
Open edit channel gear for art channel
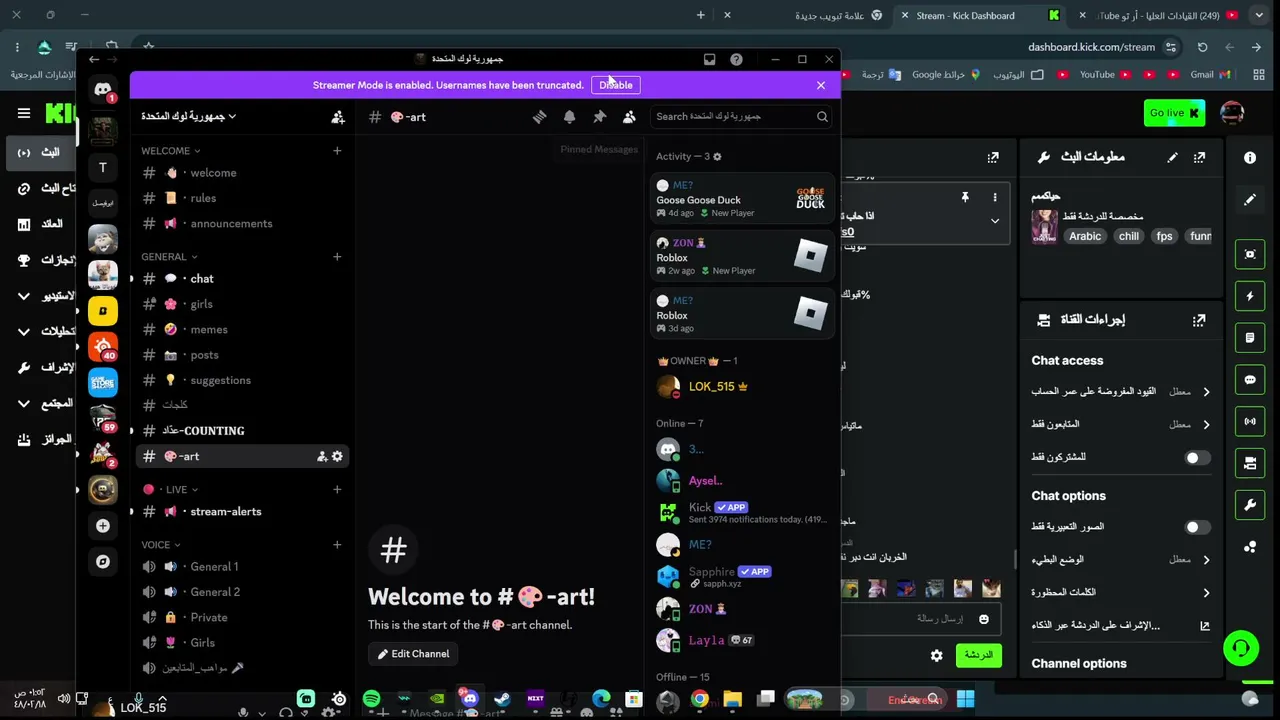337,456
